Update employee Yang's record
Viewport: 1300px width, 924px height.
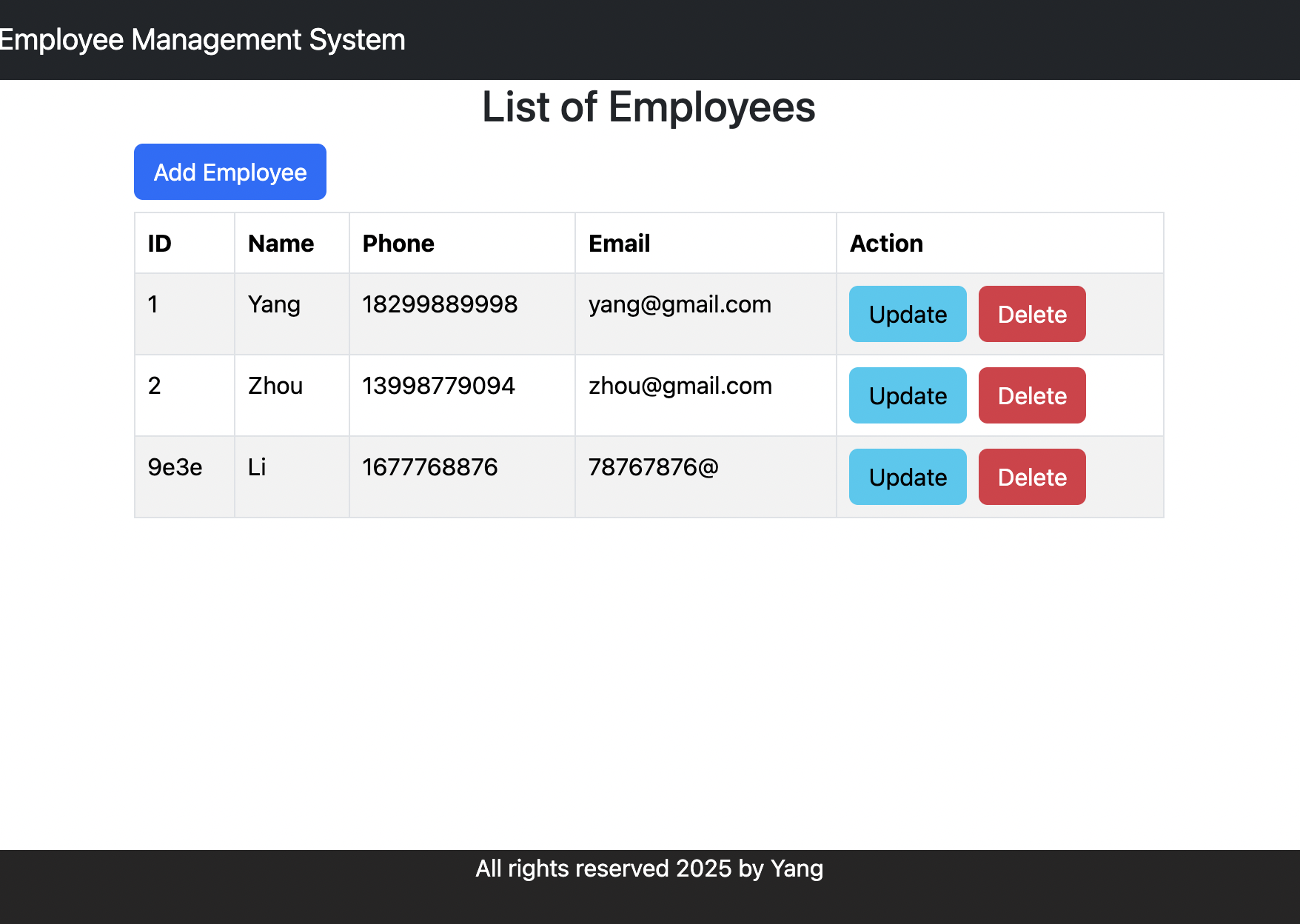point(907,314)
